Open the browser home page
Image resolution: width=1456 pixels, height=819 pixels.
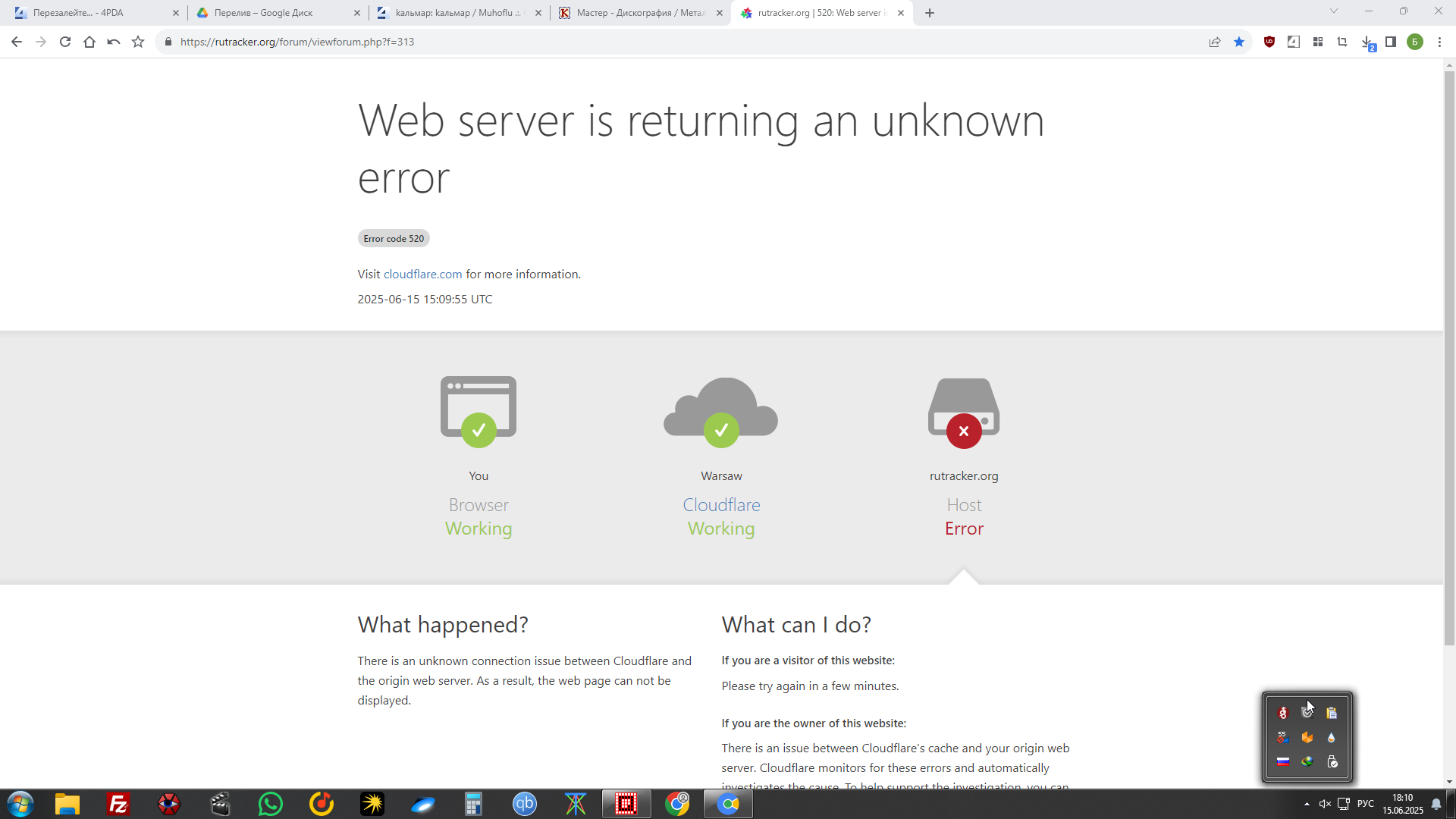pos(89,42)
